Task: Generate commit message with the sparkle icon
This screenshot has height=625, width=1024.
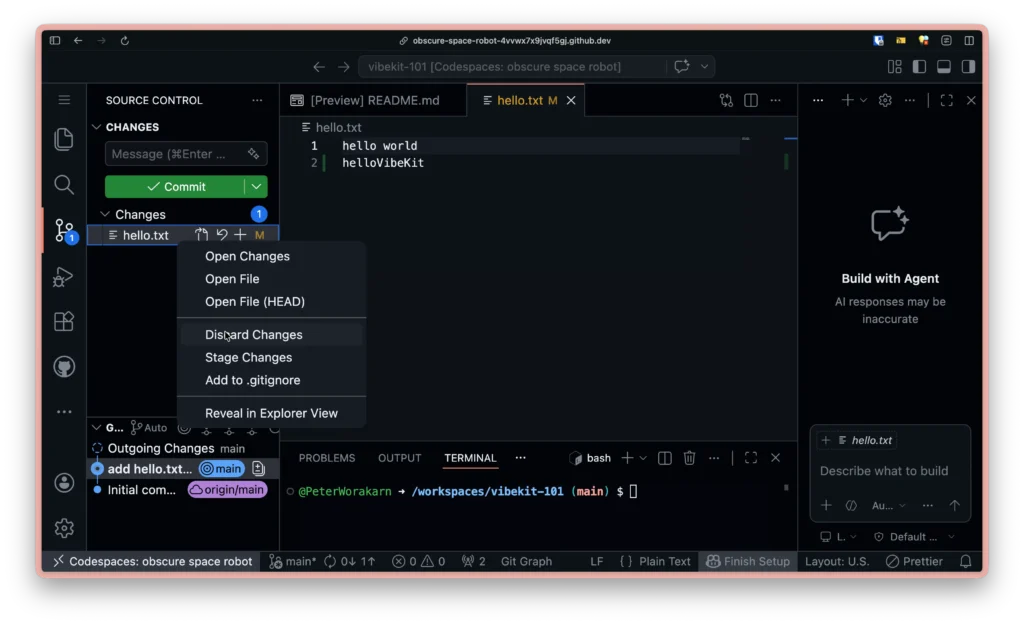Action: coord(253,154)
